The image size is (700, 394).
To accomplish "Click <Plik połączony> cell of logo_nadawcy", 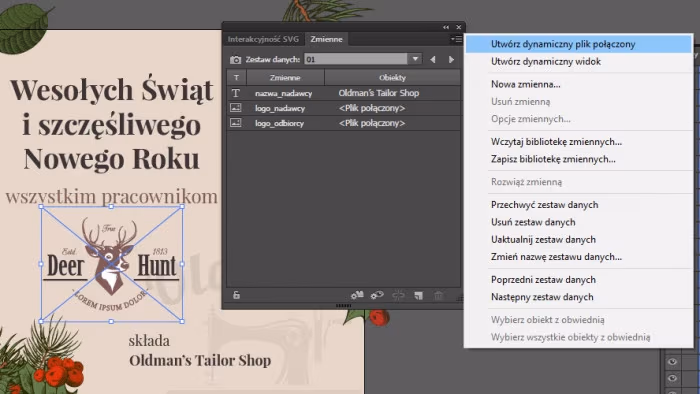I will click(x=372, y=108).
